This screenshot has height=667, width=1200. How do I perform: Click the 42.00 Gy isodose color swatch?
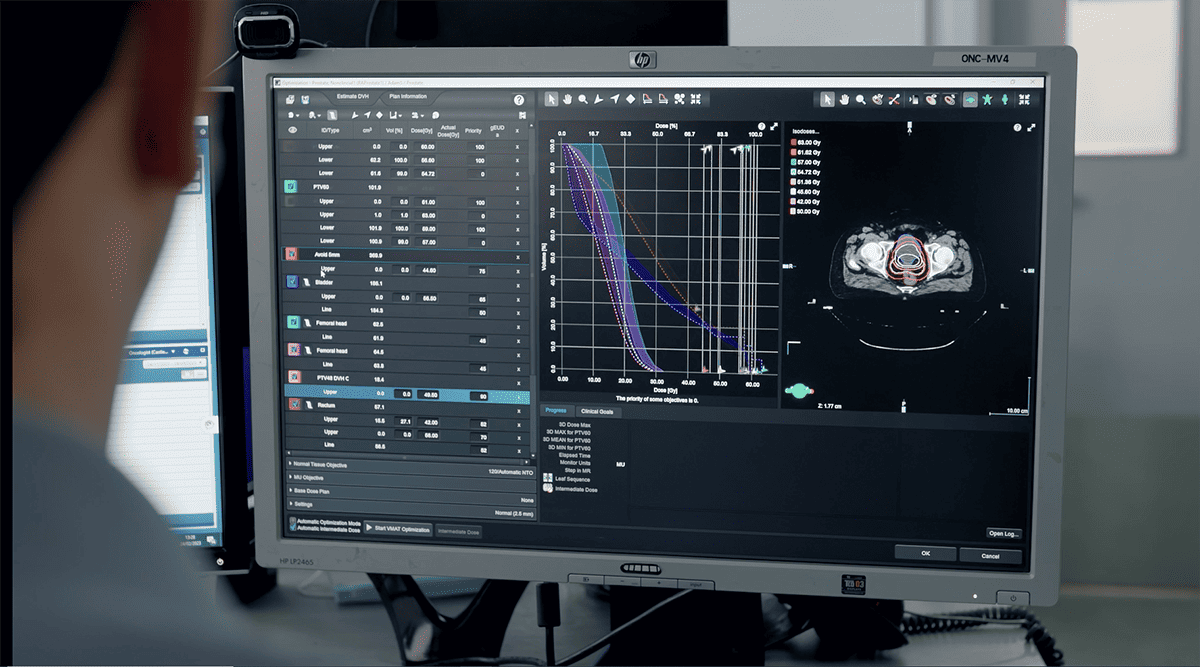794,199
